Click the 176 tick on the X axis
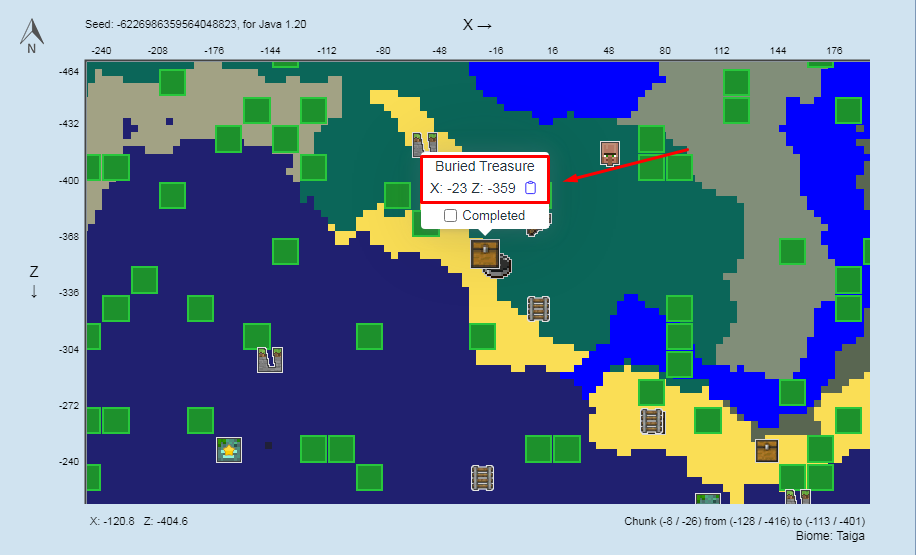This screenshot has height=555, width=916. click(834, 51)
